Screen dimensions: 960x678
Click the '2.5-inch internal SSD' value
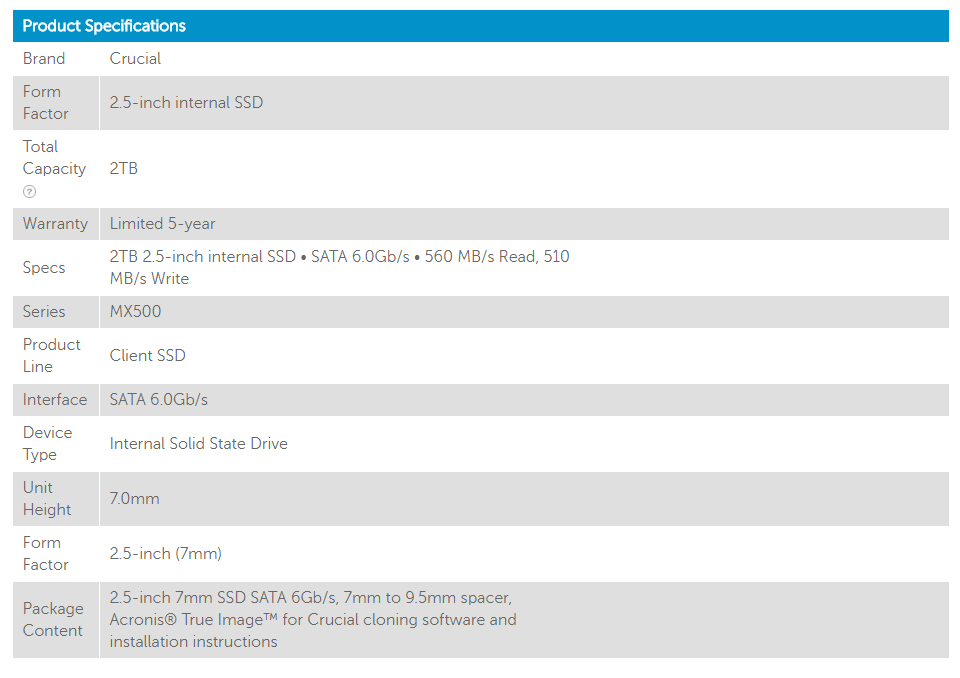[186, 103]
